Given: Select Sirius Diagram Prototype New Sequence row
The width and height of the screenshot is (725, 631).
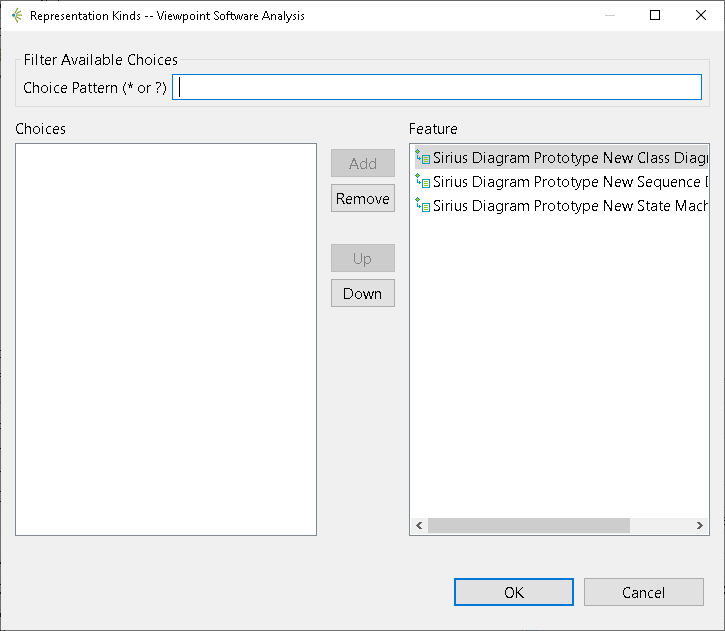Looking at the screenshot, I should click(x=561, y=182).
